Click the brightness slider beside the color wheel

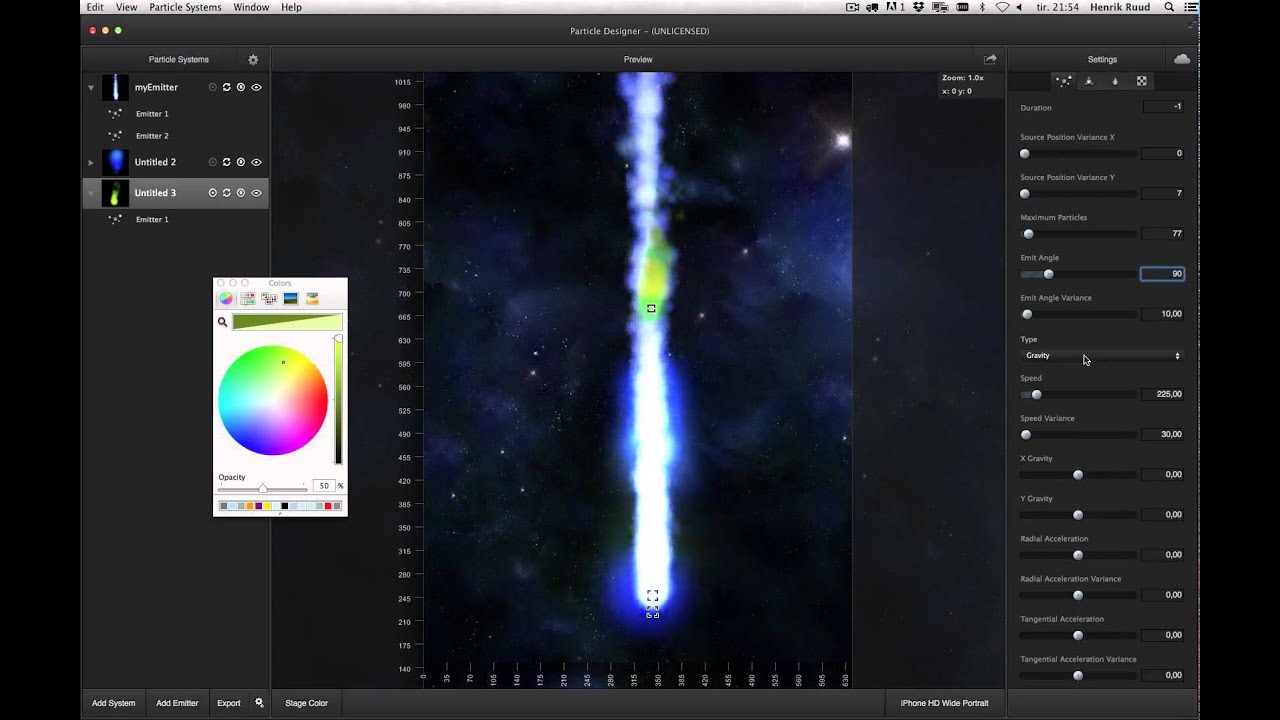(x=338, y=400)
